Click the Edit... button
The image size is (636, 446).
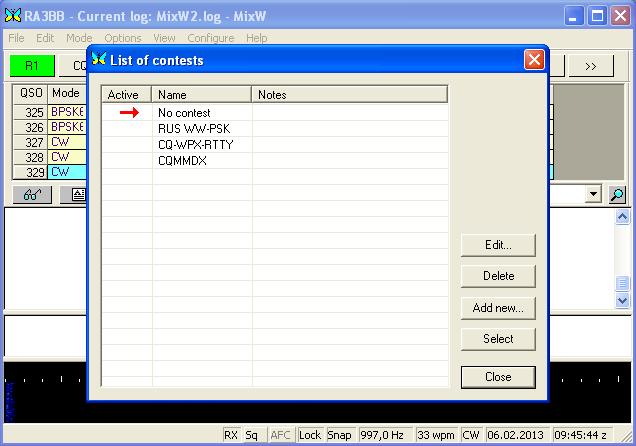[498, 245]
